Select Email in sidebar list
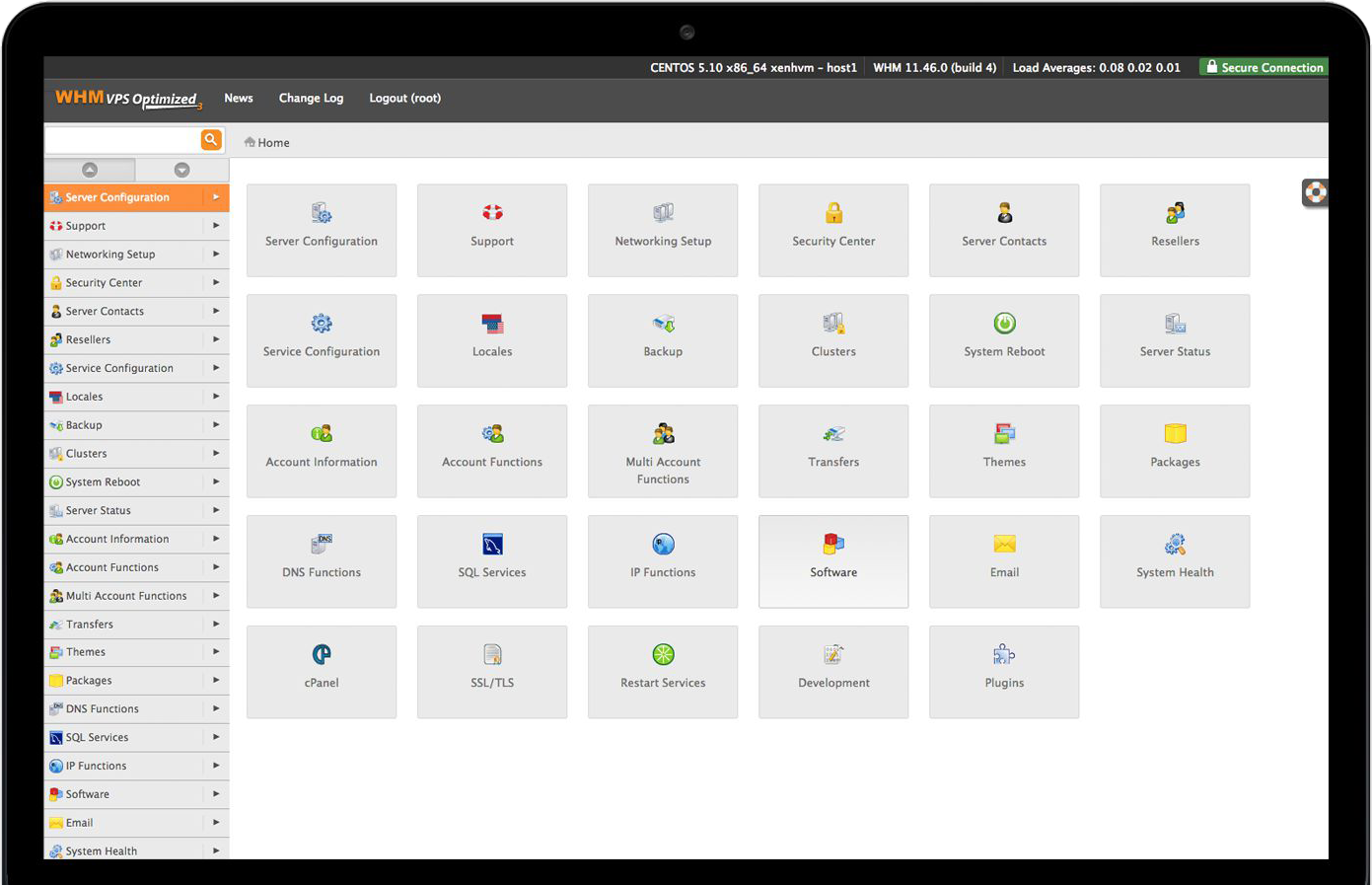The width and height of the screenshot is (1372, 885). [136, 823]
